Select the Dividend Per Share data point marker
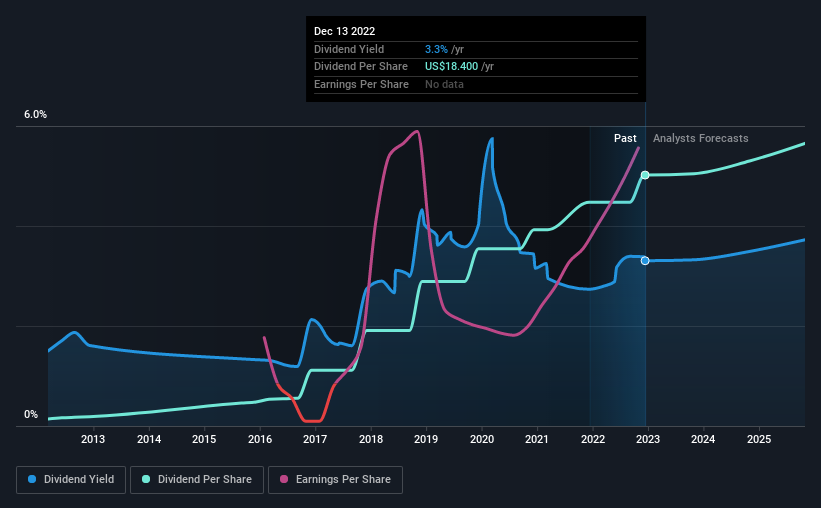Image resolution: width=821 pixels, height=508 pixels. point(645,175)
